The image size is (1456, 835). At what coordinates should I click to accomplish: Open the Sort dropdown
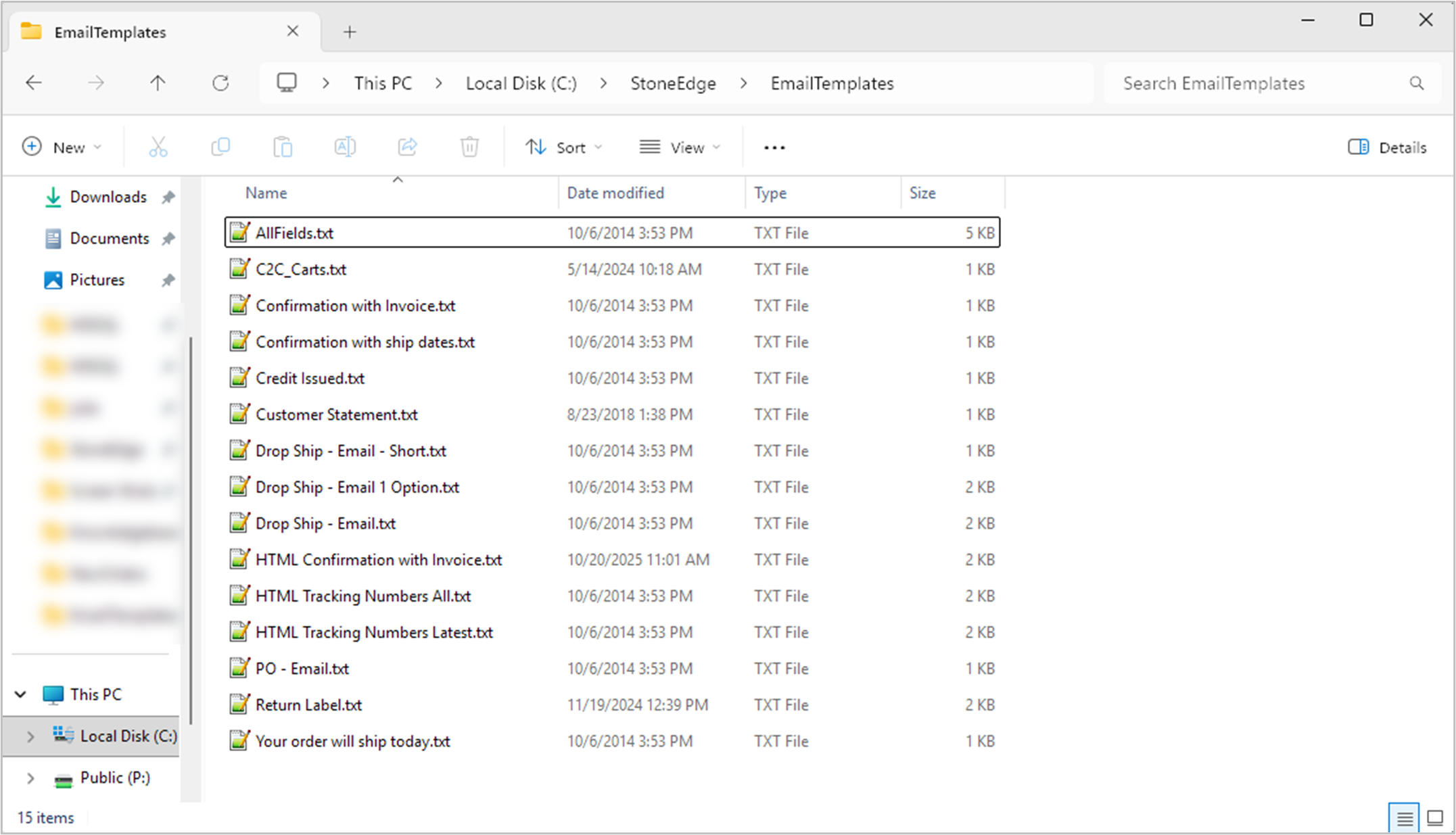pyautogui.click(x=564, y=147)
